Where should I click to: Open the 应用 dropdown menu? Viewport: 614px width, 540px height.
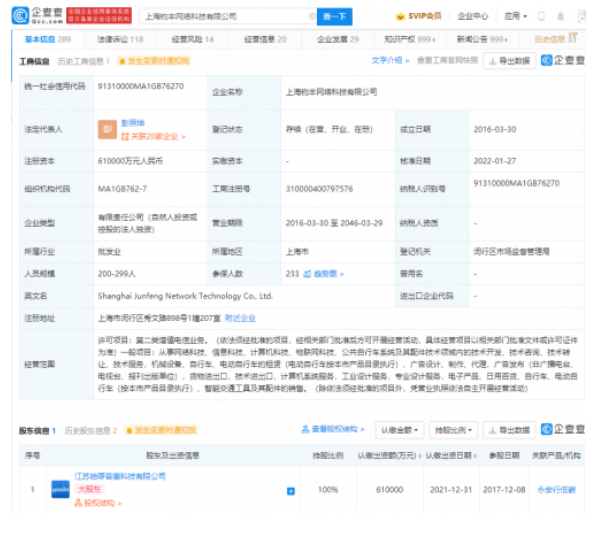(x=515, y=16)
